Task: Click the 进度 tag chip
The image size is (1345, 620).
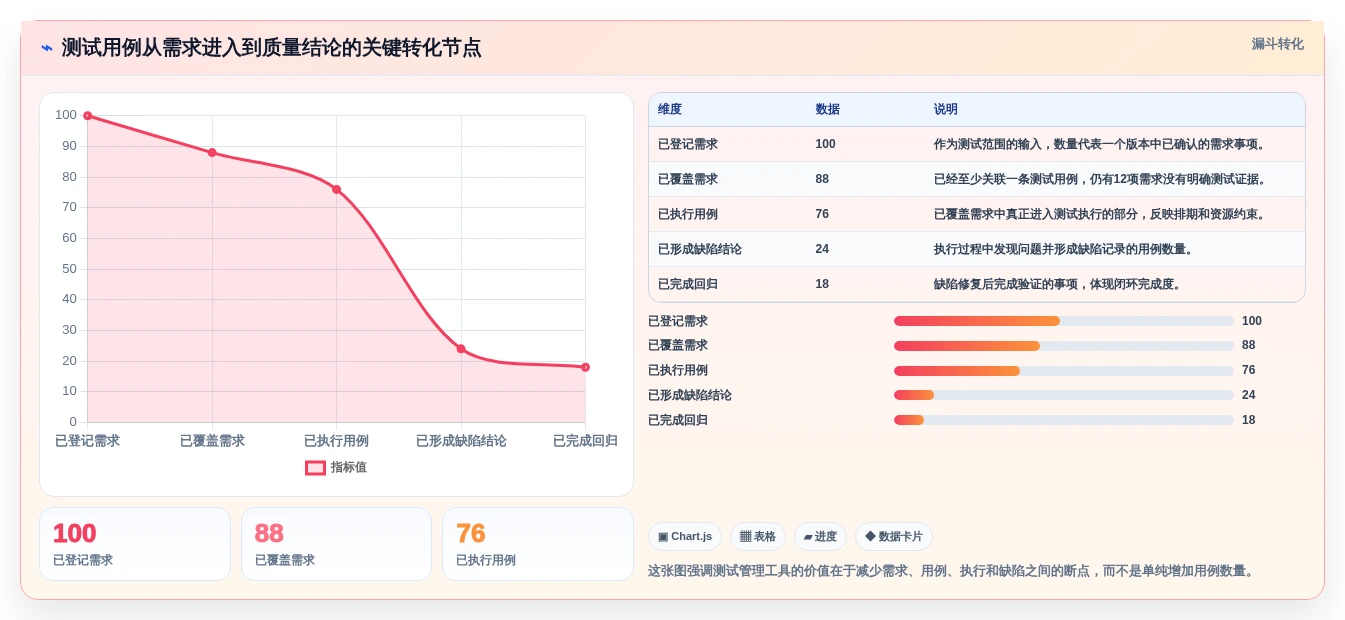Action: pyautogui.click(x=820, y=537)
